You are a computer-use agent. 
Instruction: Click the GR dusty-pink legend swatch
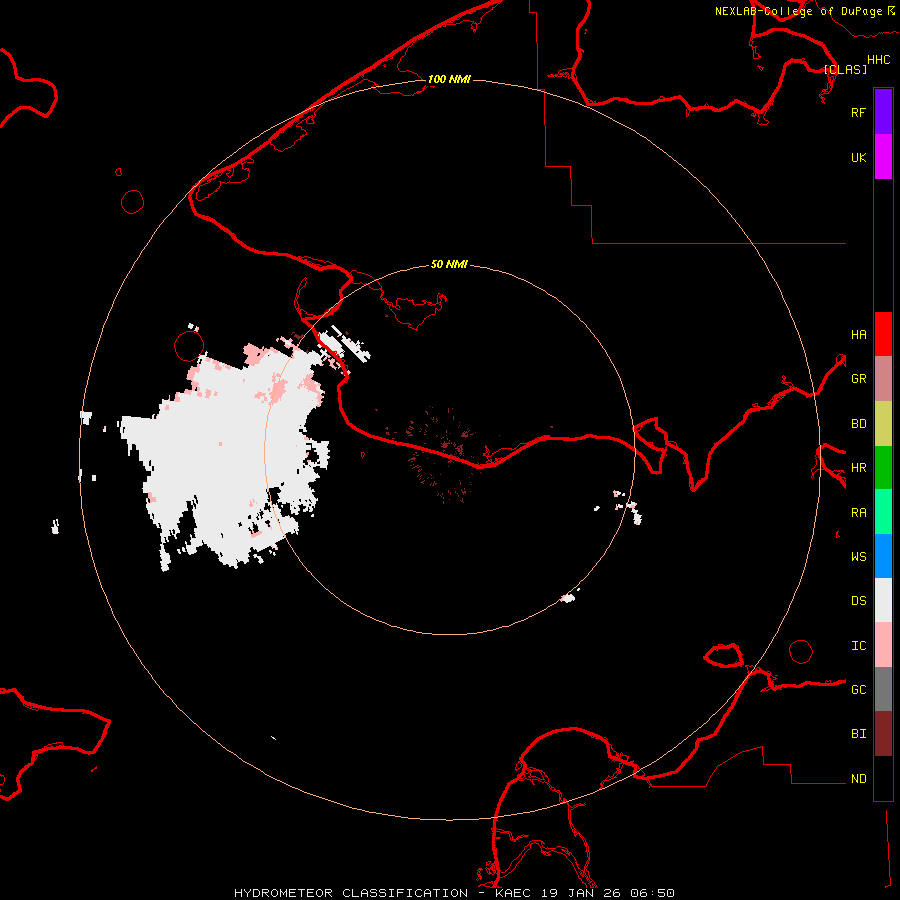[x=883, y=379]
